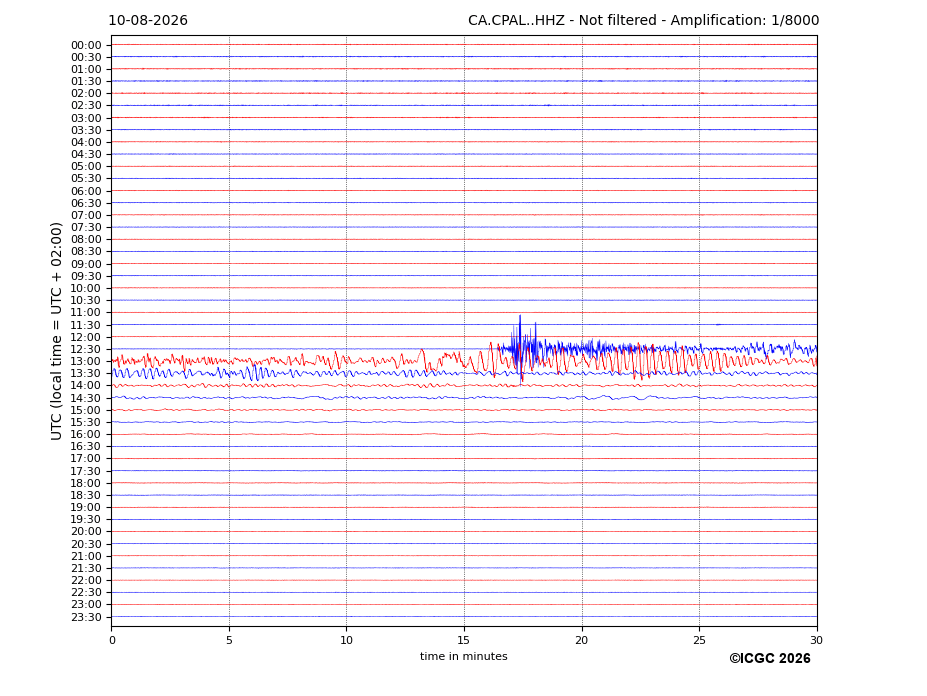Click the 09:30 time row label
The image size is (927, 696).
86,276
